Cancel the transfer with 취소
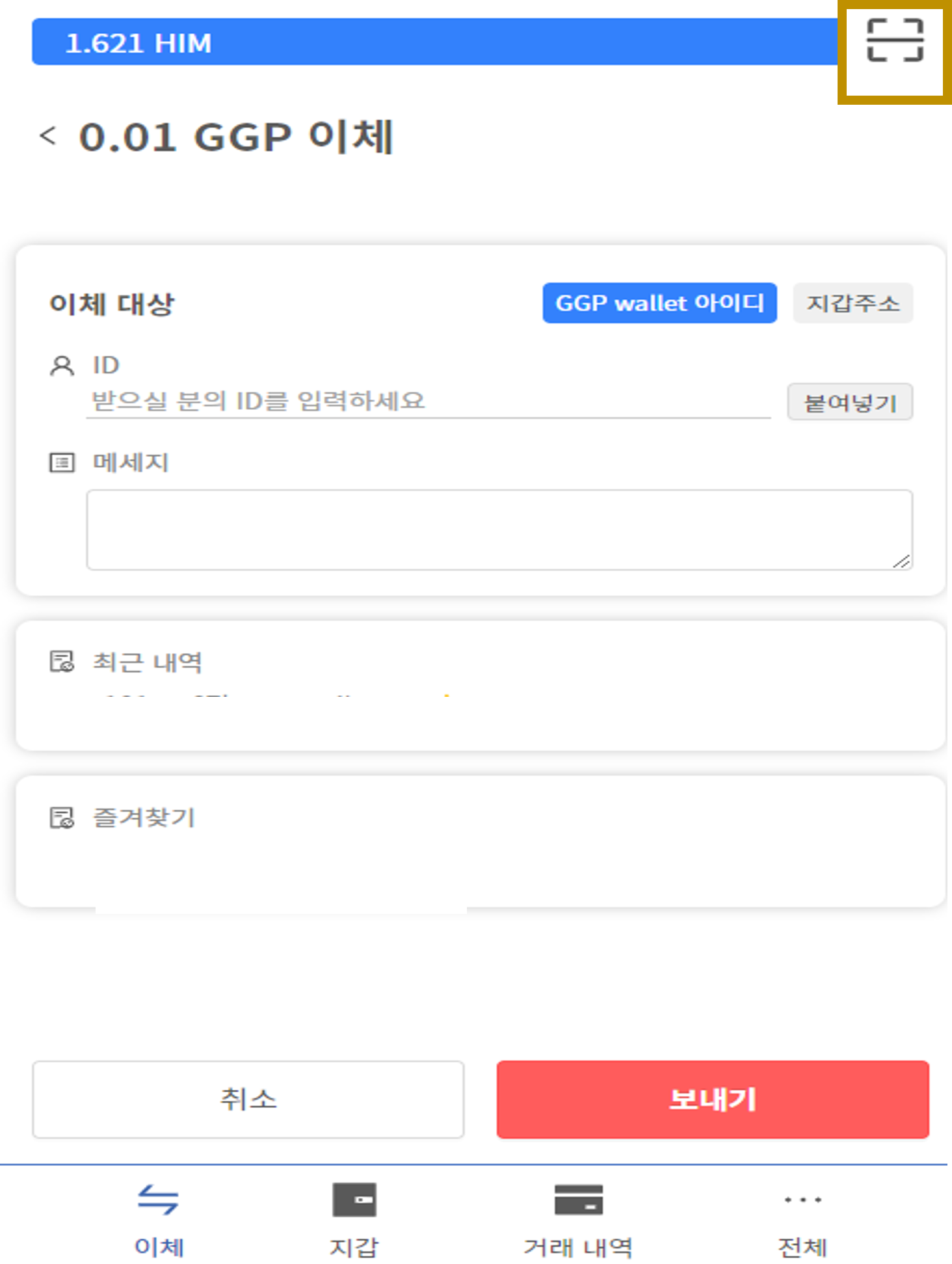The width and height of the screenshot is (952, 1264). [x=248, y=1099]
